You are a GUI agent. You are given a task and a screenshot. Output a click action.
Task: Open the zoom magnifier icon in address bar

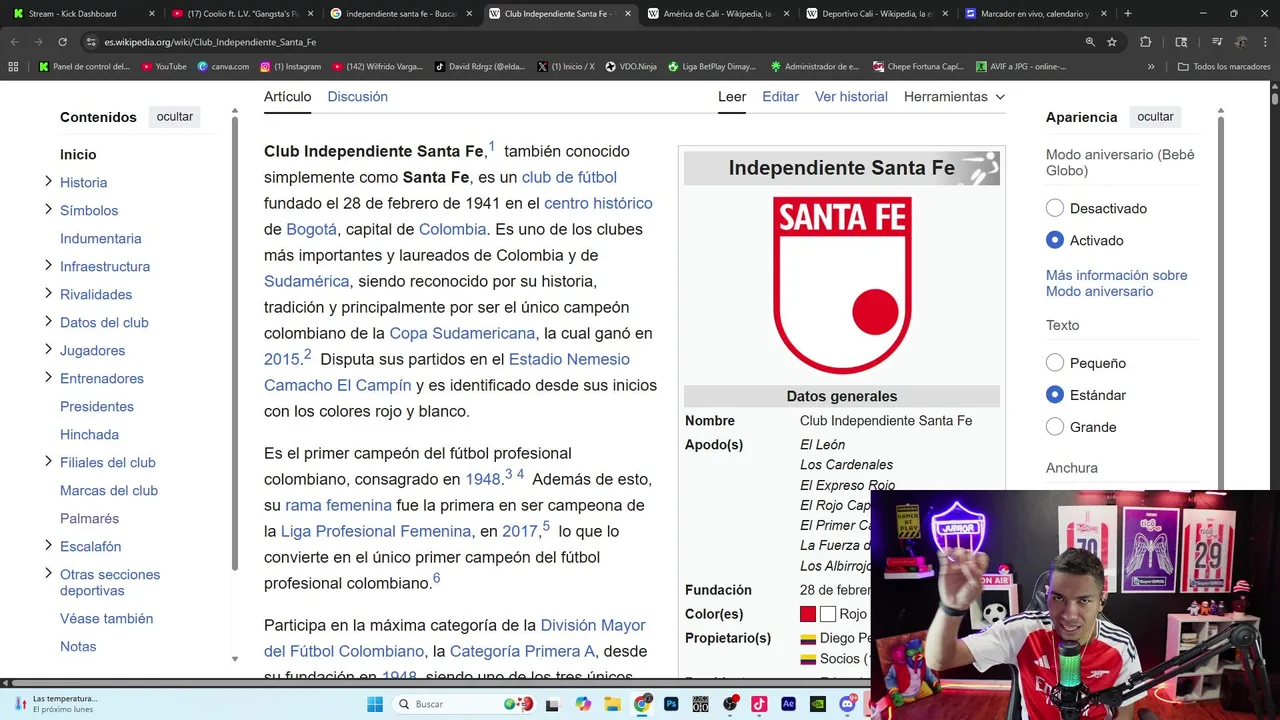pos(1090,42)
